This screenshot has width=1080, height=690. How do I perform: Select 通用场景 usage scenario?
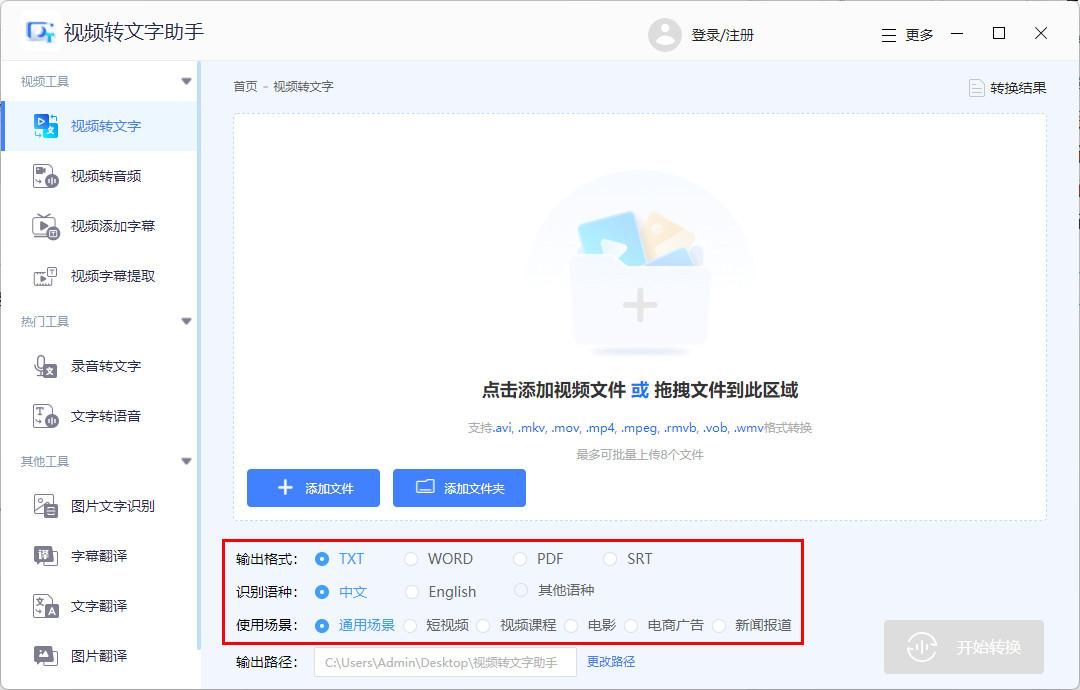pos(322,625)
